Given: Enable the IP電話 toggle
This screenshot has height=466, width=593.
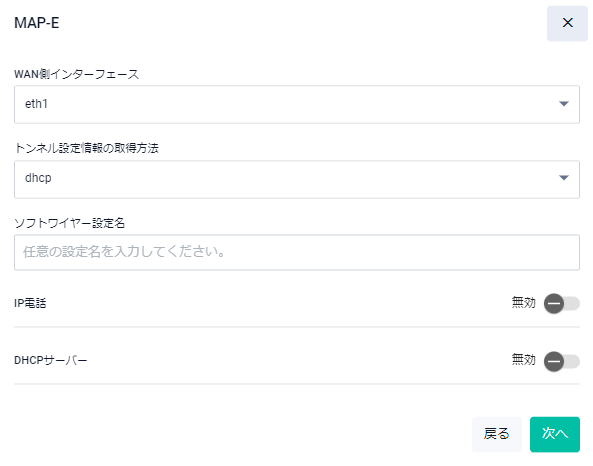Looking at the screenshot, I should [562, 303].
